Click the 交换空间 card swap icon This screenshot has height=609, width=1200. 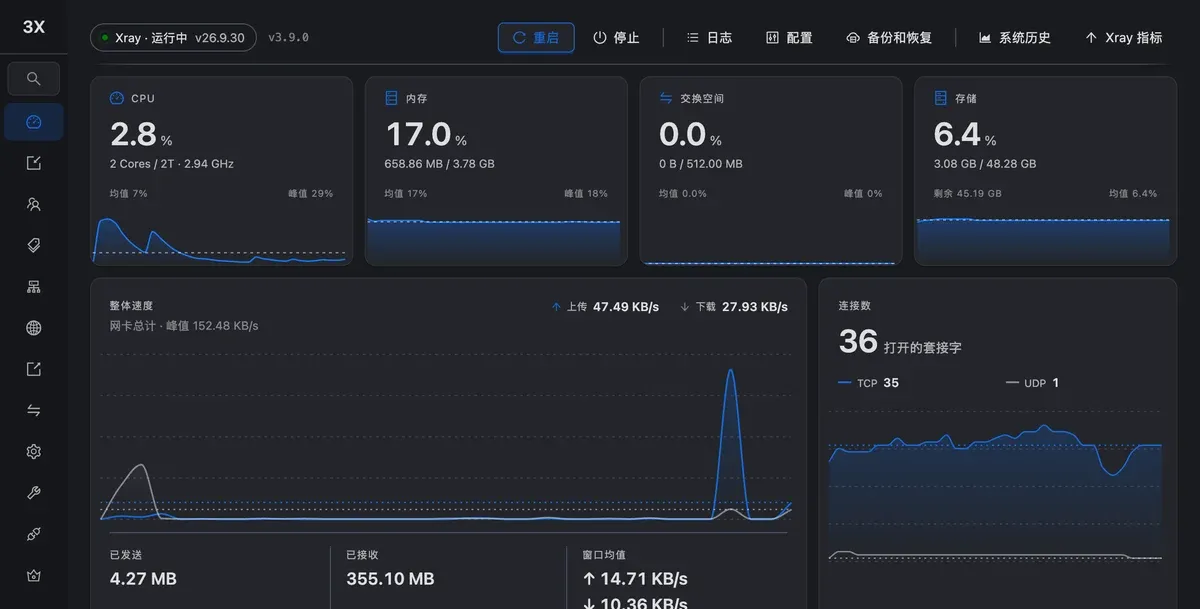point(666,98)
